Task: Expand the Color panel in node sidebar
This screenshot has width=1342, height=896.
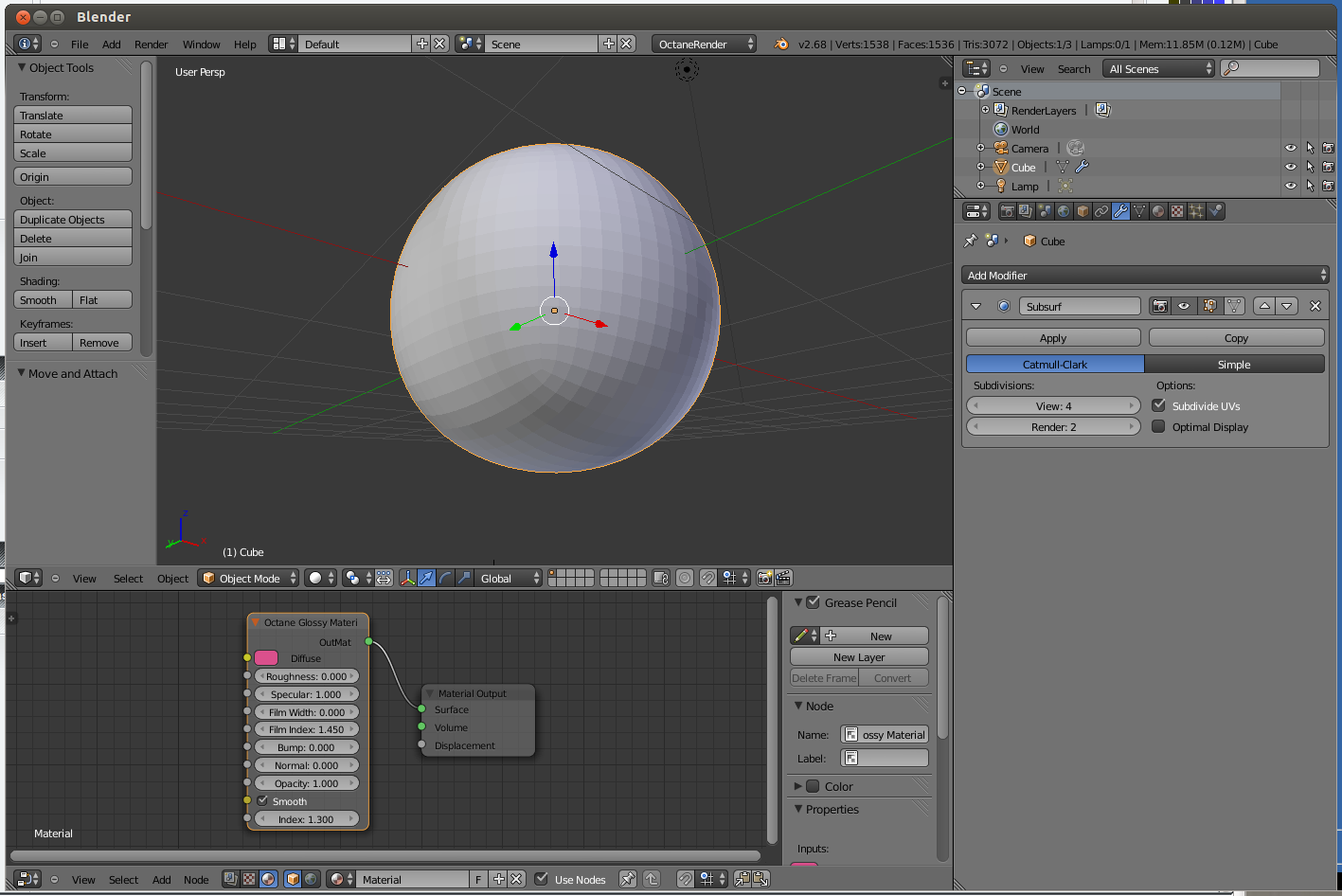Action: [x=798, y=786]
